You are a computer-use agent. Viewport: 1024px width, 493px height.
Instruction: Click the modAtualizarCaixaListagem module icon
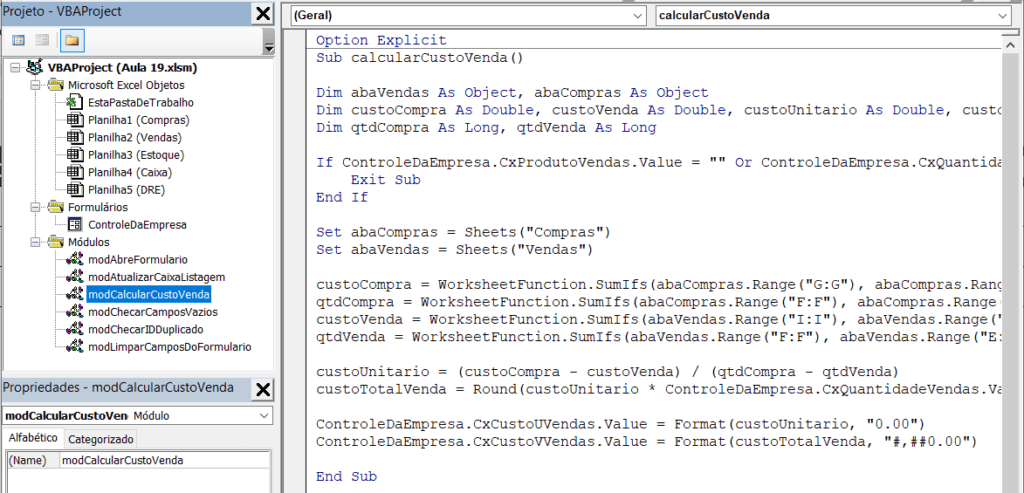pos(75,277)
